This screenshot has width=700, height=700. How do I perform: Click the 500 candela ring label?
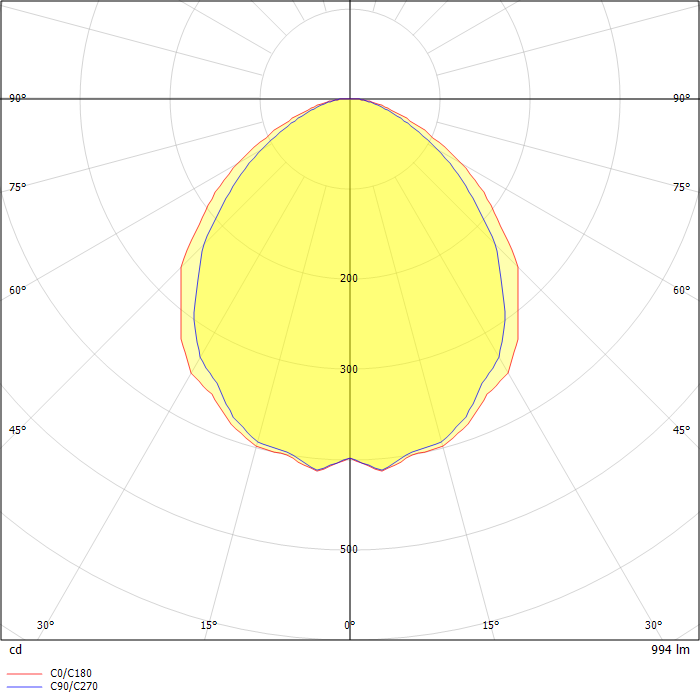pyautogui.click(x=349, y=549)
